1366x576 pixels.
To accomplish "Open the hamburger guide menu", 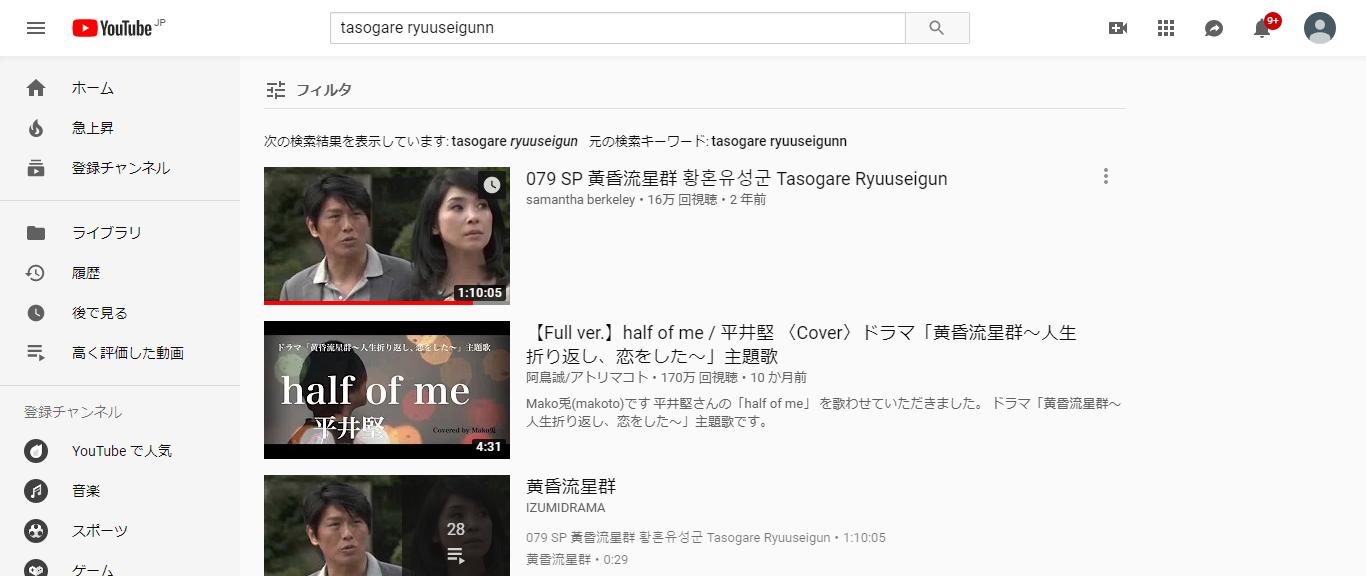I will [36, 28].
